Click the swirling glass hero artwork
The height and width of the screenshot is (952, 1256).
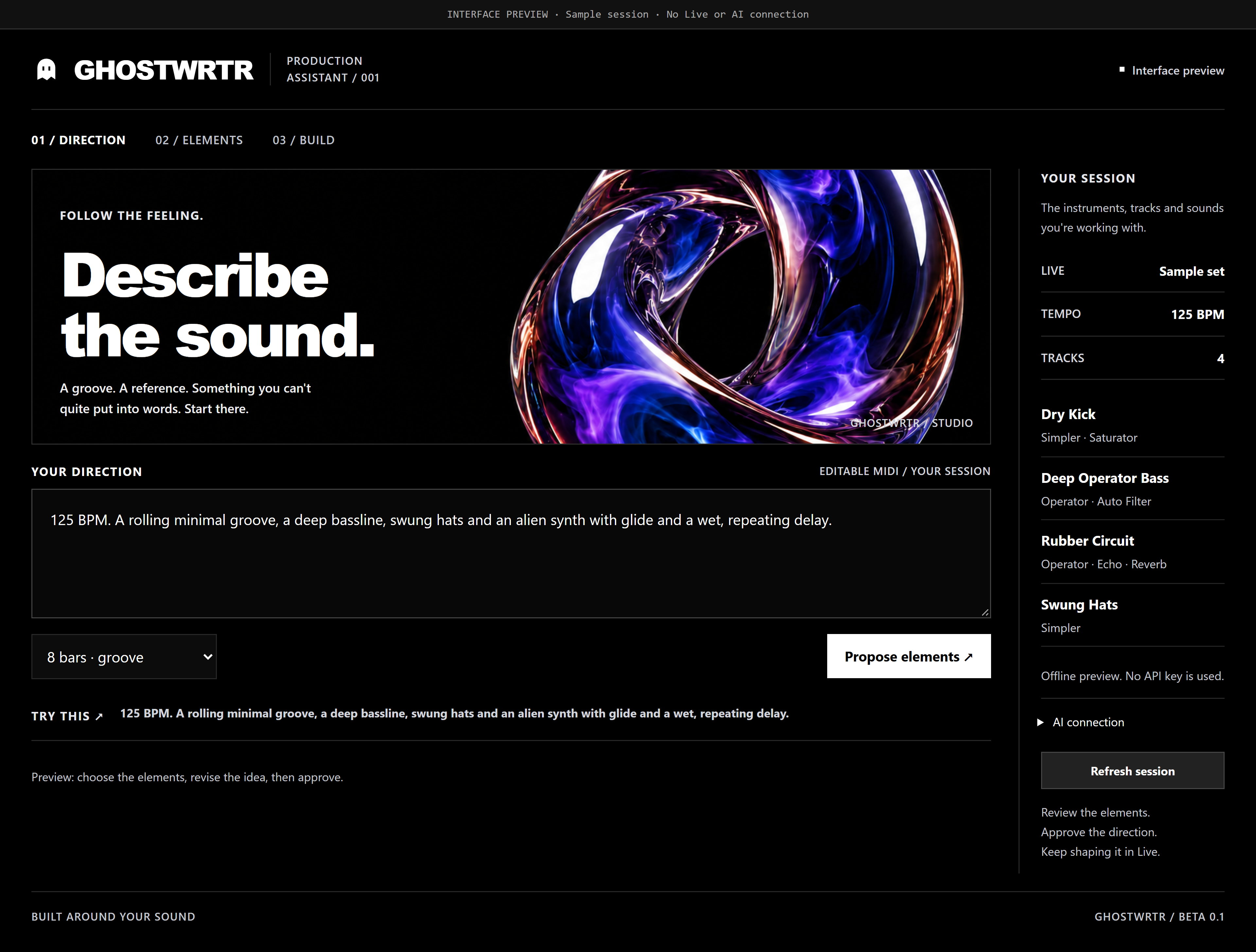coord(737,307)
